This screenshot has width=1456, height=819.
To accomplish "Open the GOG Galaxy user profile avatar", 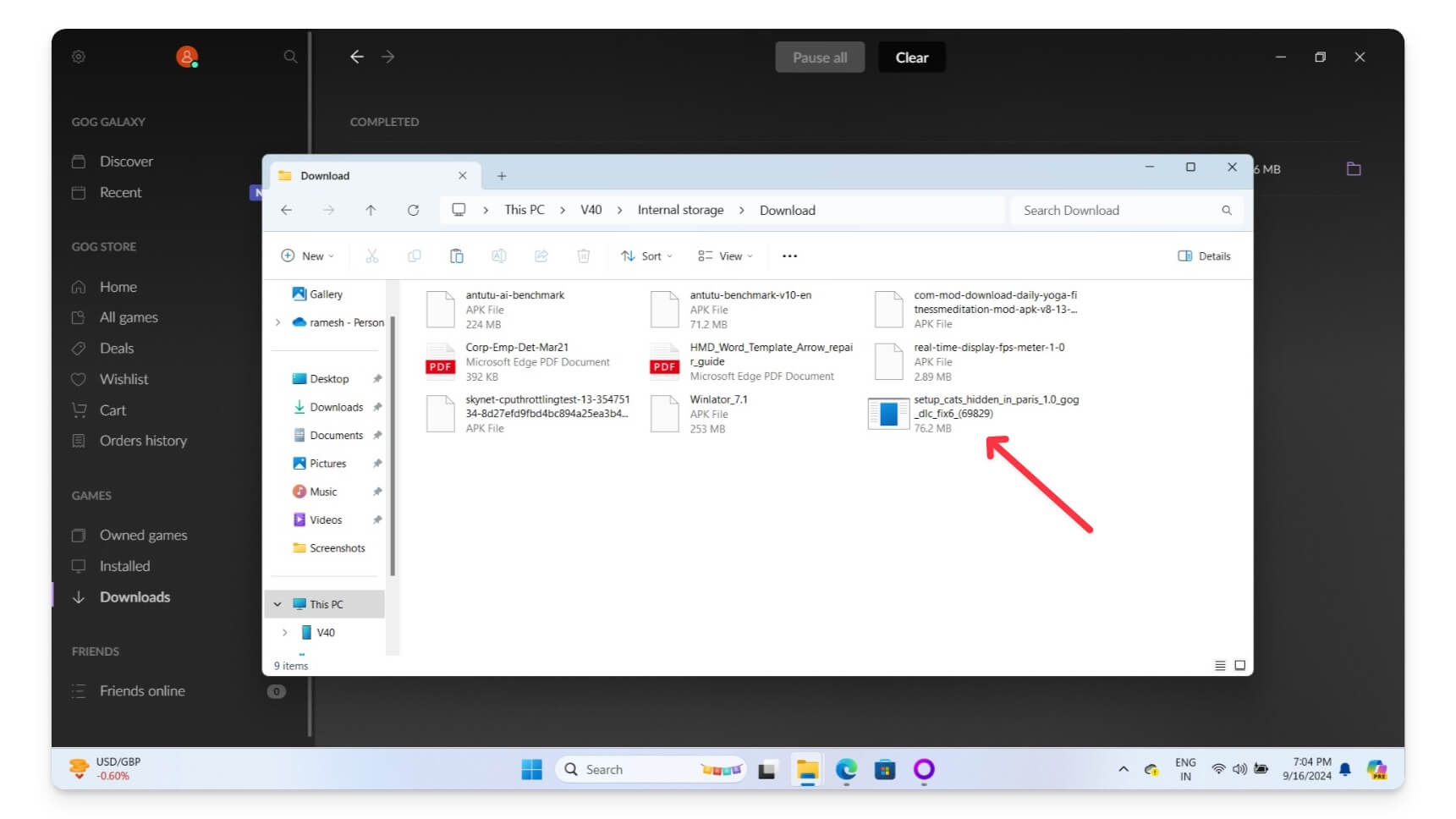I will [186, 57].
